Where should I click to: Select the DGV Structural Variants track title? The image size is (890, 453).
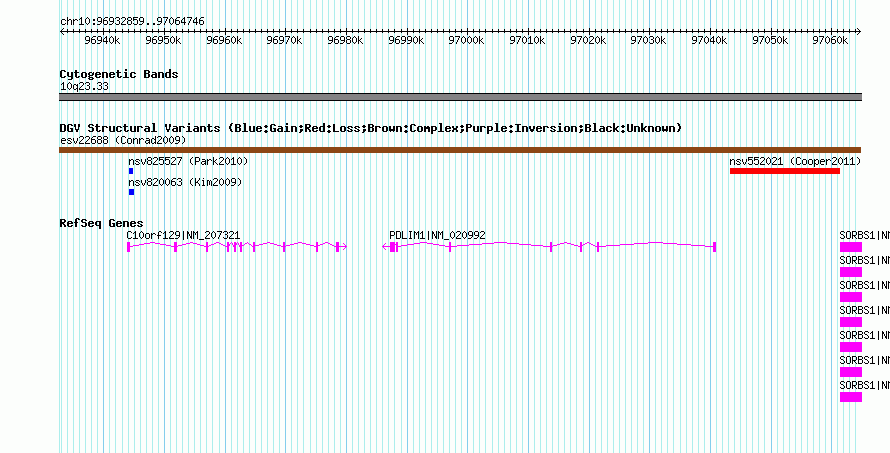(371, 128)
